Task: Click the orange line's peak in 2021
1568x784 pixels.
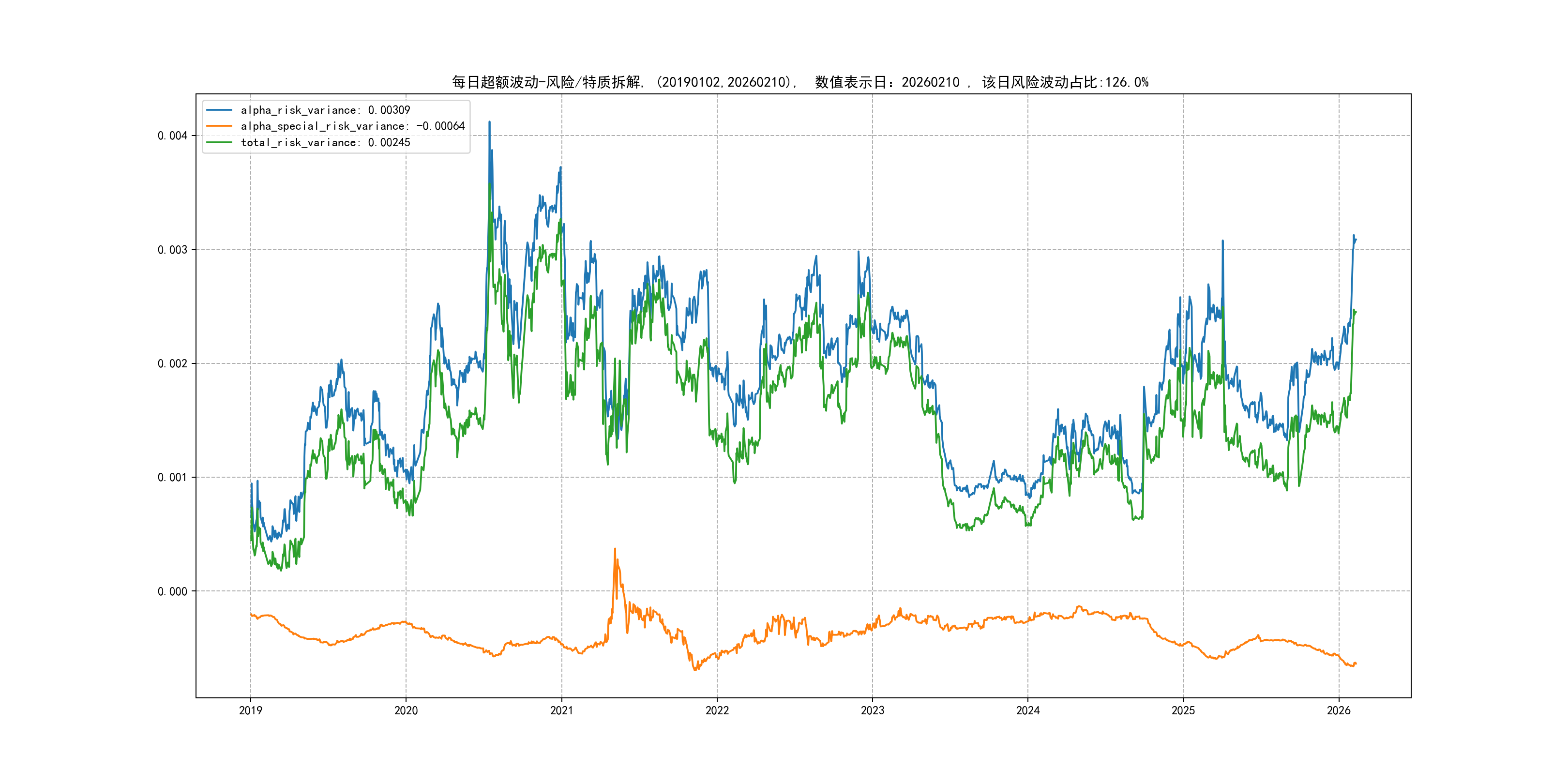Action: [615, 549]
